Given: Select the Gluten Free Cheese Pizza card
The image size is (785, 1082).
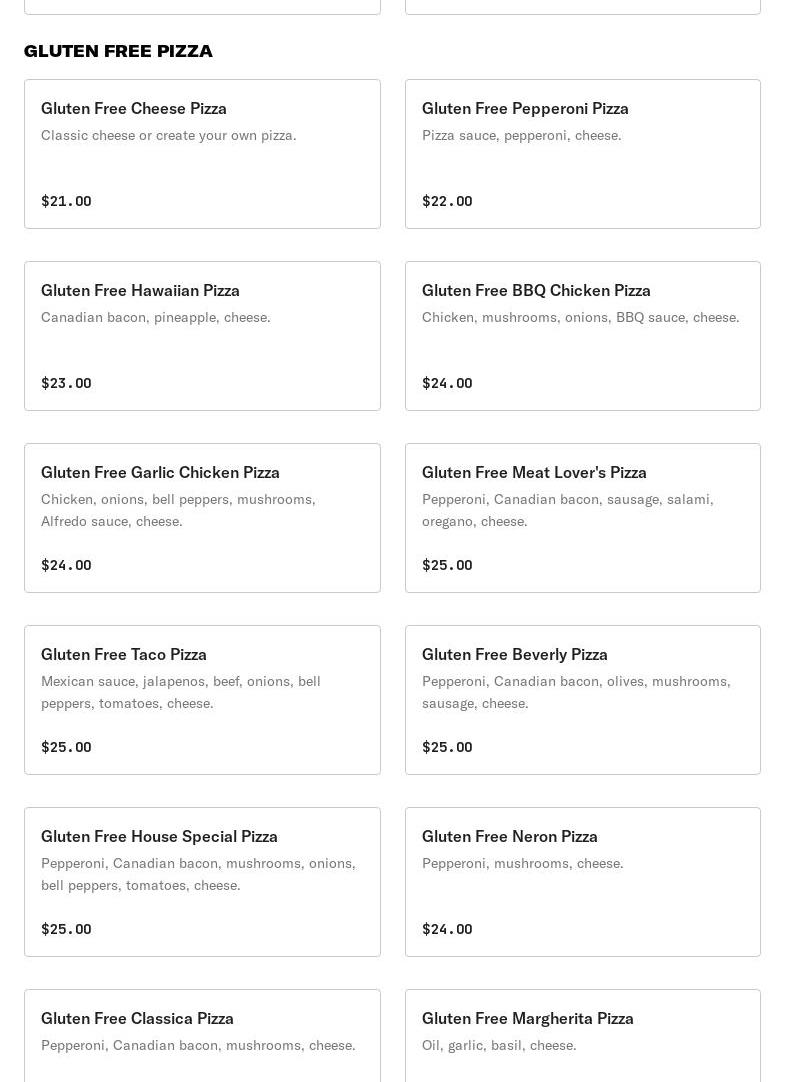Looking at the screenshot, I should click(202, 154).
